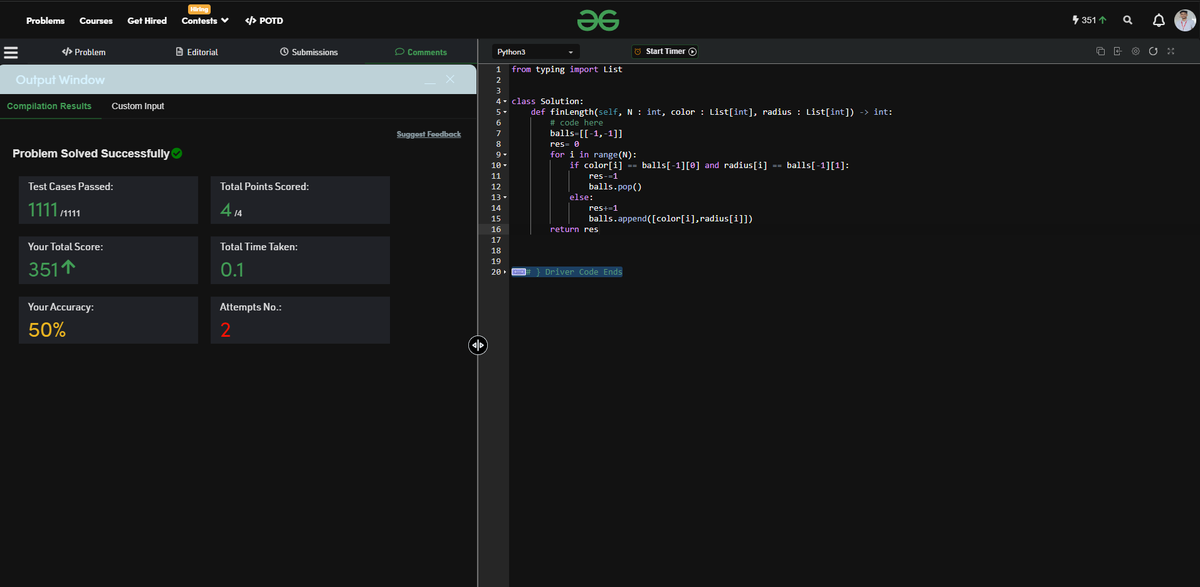Open the POTD link
Screen dimensions: 1200x587
click(264, 21)
